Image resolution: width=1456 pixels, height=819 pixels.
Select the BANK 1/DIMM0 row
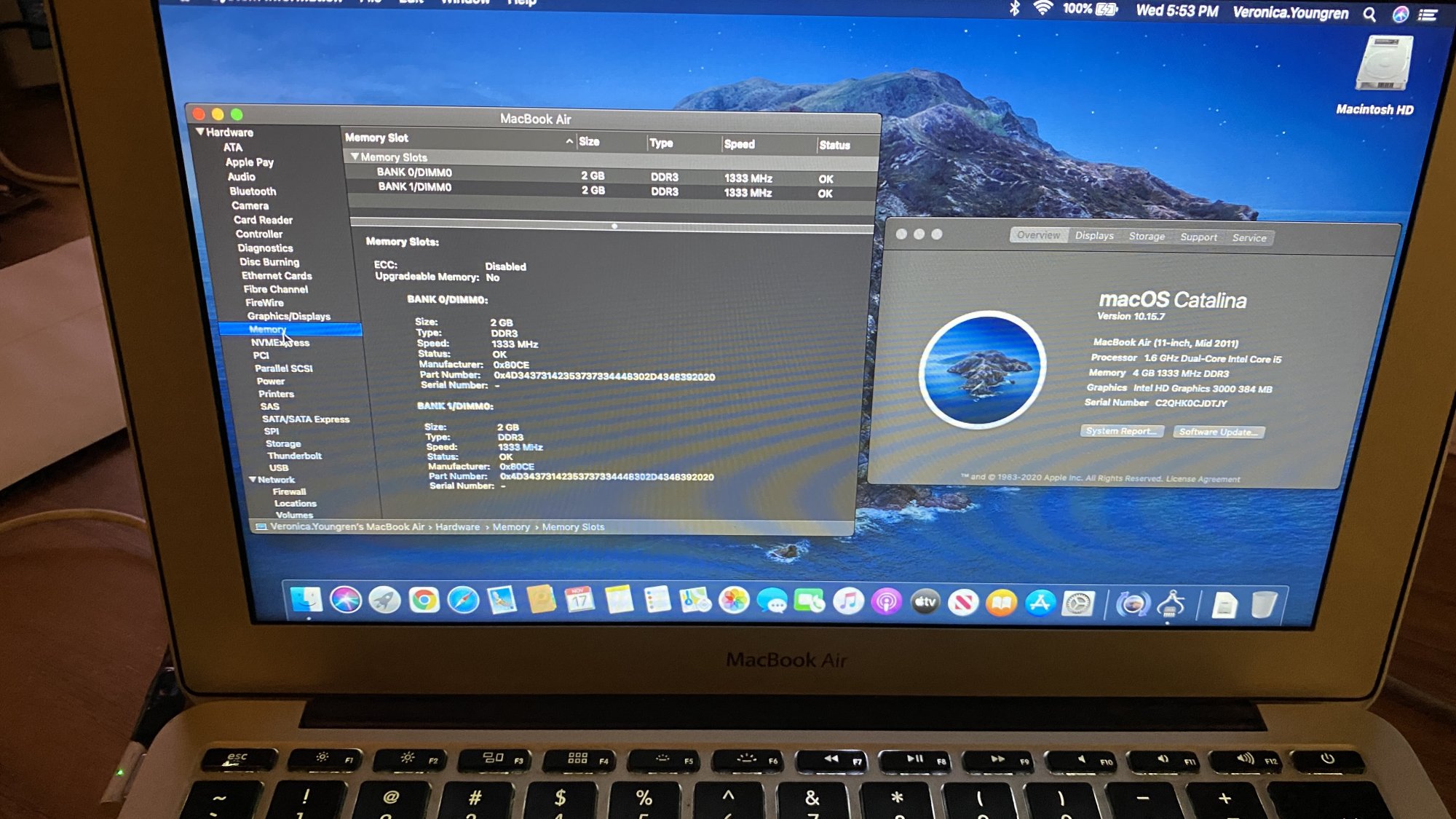click(415, 187)
